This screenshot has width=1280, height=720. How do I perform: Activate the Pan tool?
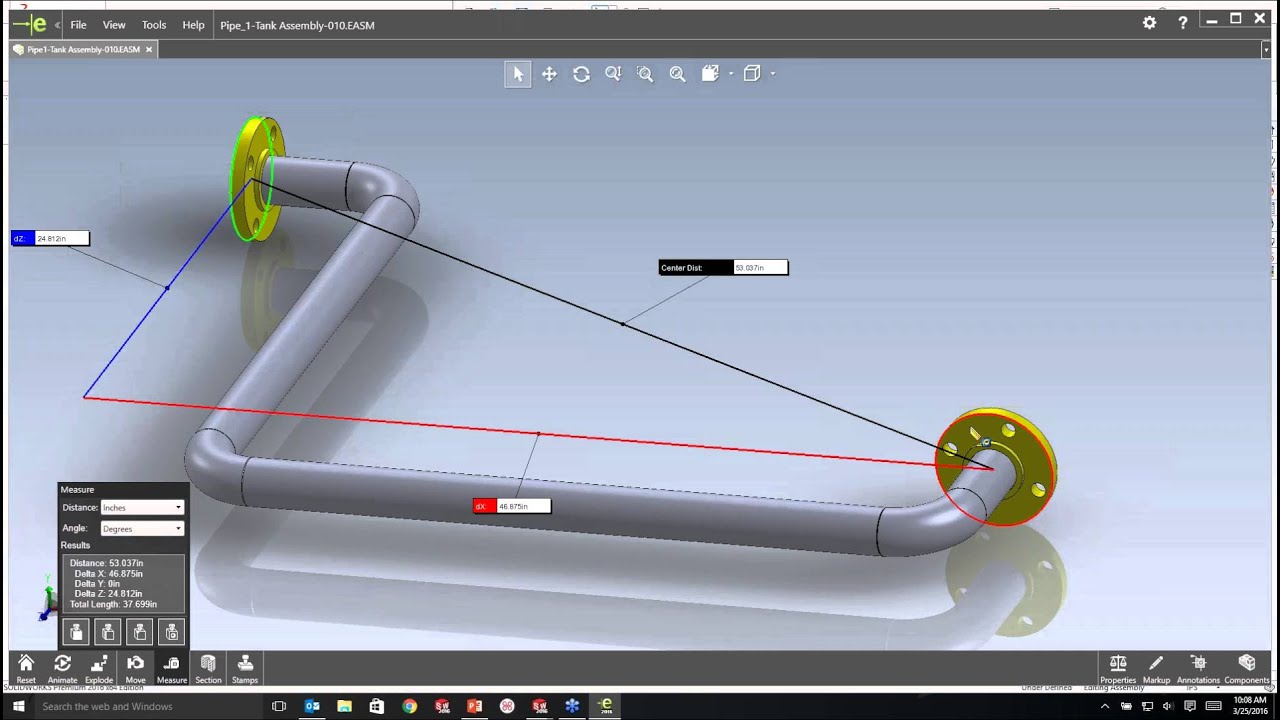[x=549, y=74]
